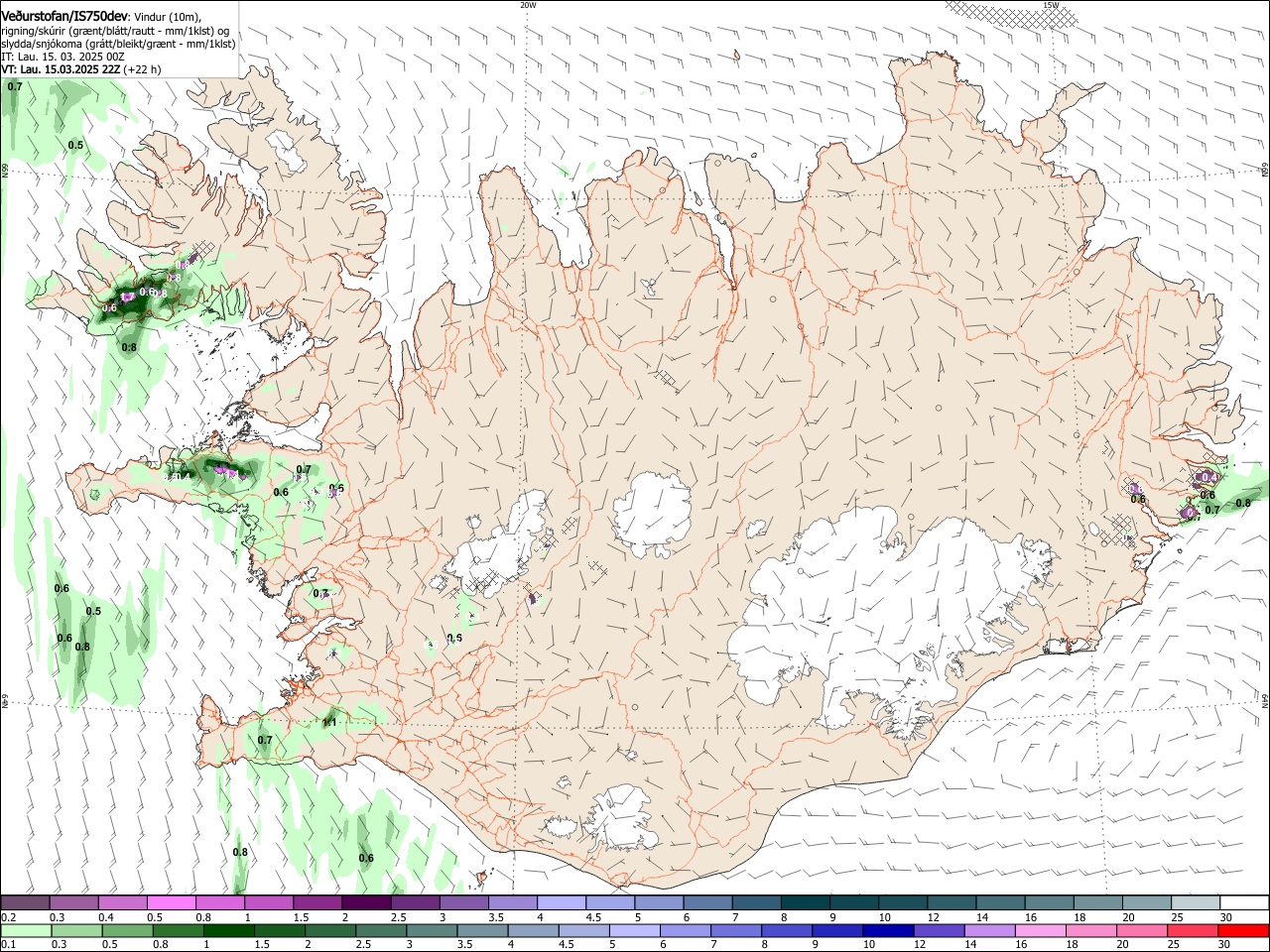Click the snow legend swatch between 8 and 9
Viewport: 1270px width, 952px height.
click(806, 902)
